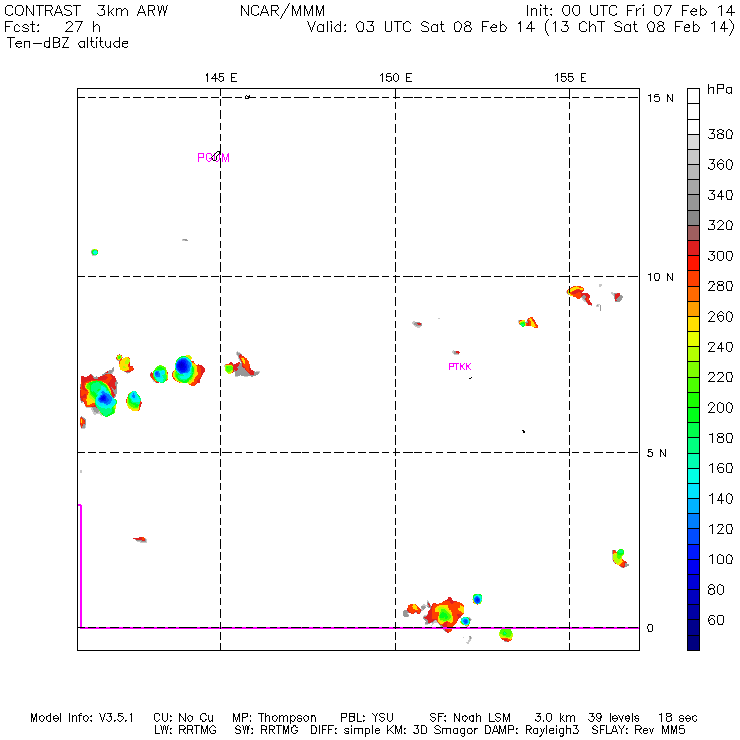
Task: Pick the yellow color bar segment beside 260
Action: coord(693,324)
